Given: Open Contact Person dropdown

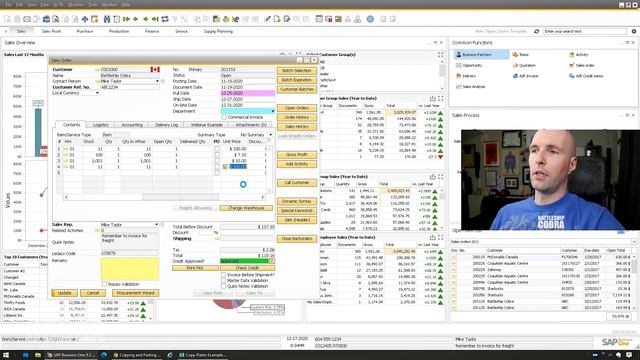Looking at the screenshot, I should (157, 81).
